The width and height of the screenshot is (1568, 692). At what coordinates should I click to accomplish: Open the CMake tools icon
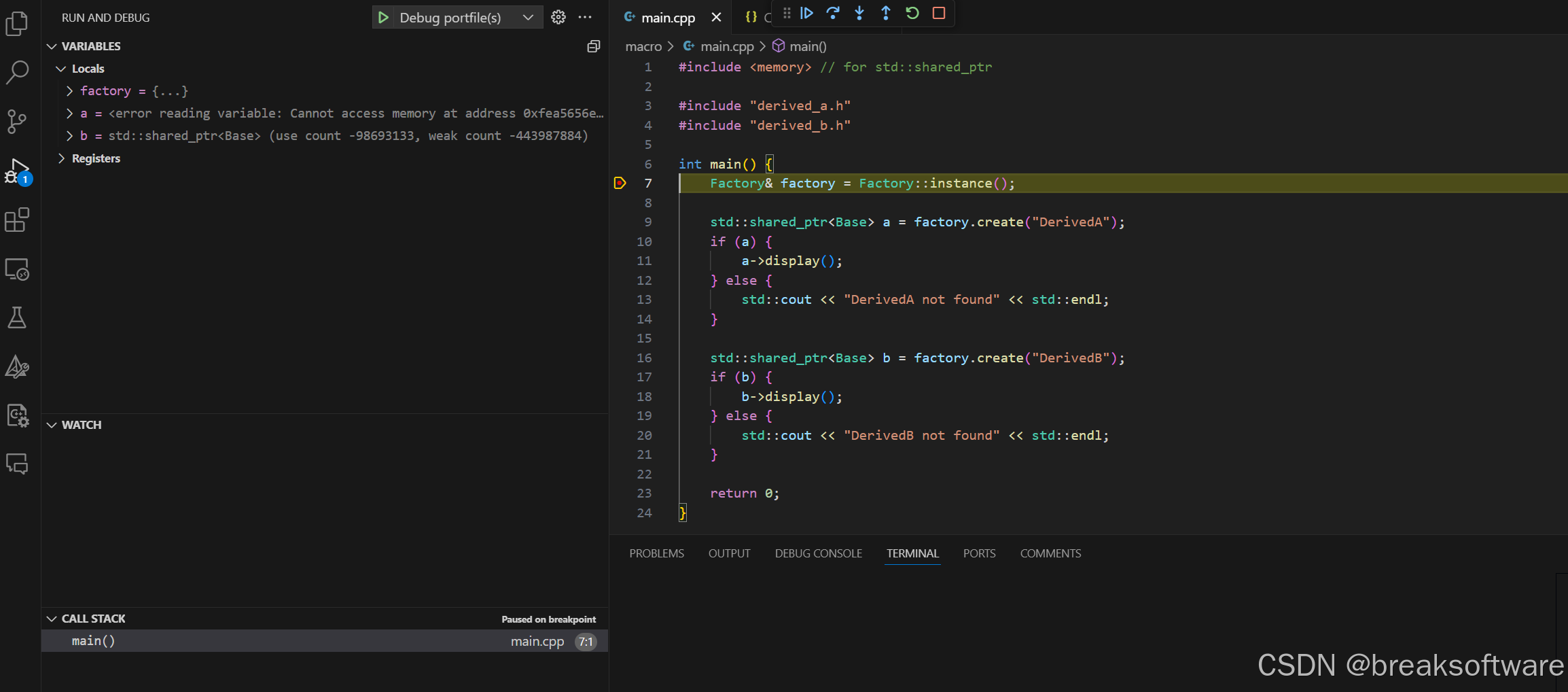(x=17, y=367)
